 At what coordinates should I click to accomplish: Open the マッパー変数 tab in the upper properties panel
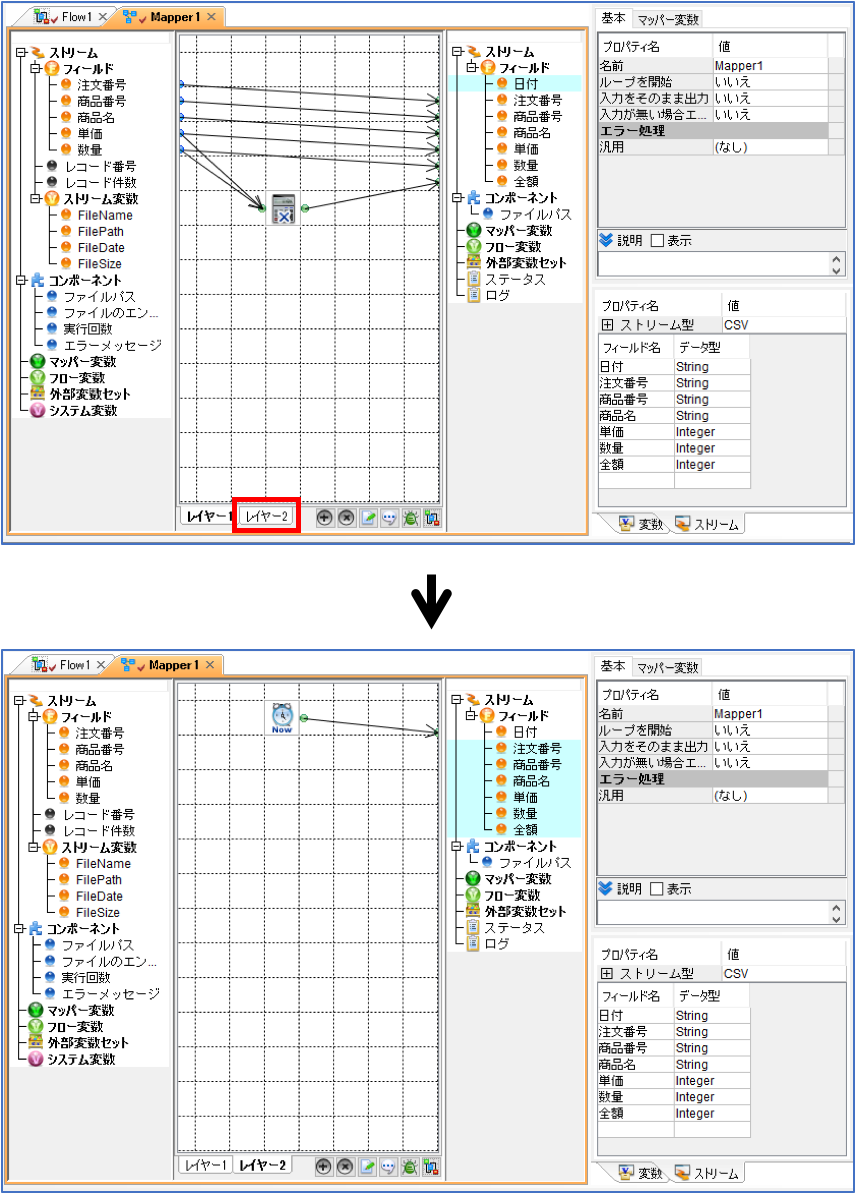[668, 20]
